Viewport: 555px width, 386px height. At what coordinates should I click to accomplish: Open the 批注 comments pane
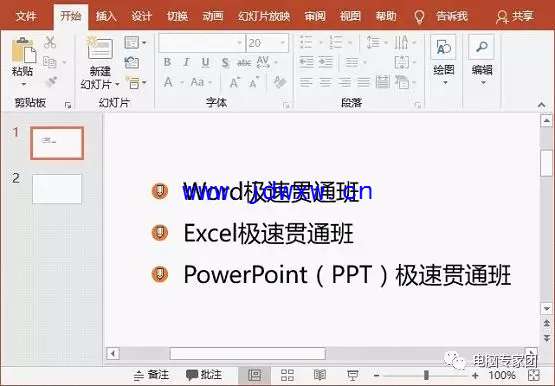204,375
